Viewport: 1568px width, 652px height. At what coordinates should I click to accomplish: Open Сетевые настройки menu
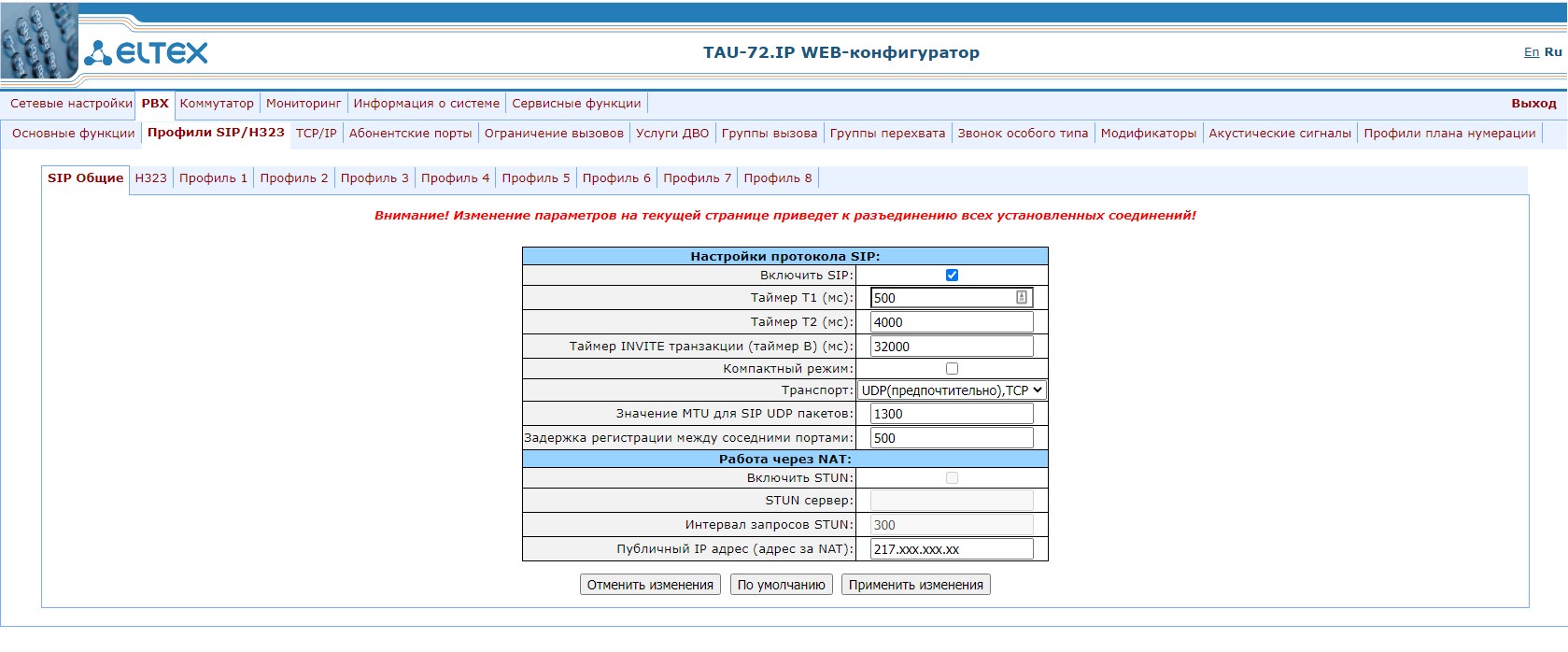pyautogui.click(x=71, y=104)
